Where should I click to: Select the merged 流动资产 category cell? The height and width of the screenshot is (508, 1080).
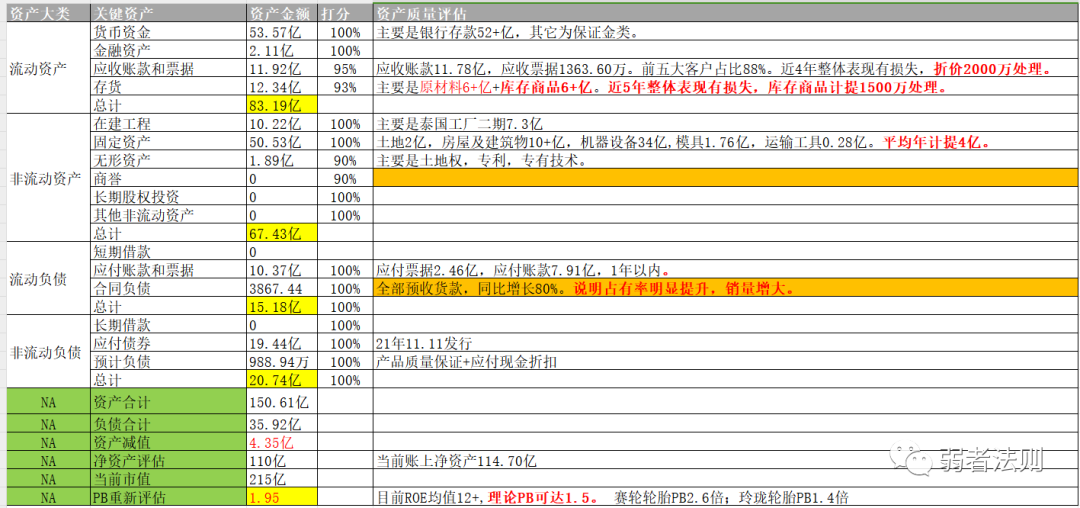48,69
